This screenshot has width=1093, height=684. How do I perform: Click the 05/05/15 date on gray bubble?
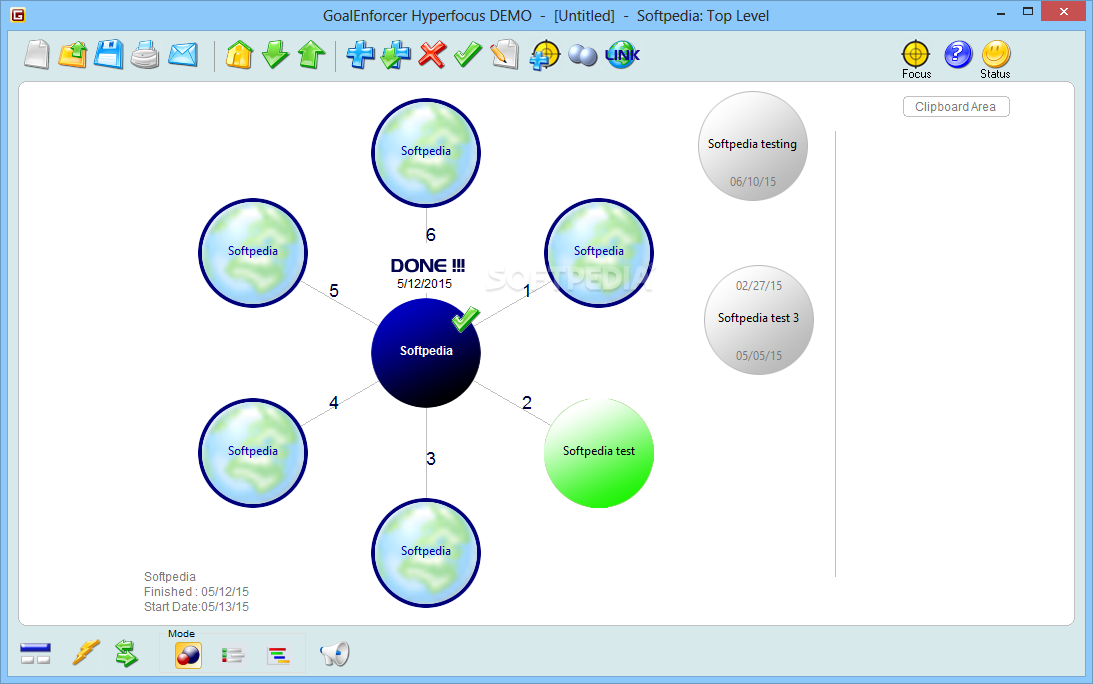759,356
